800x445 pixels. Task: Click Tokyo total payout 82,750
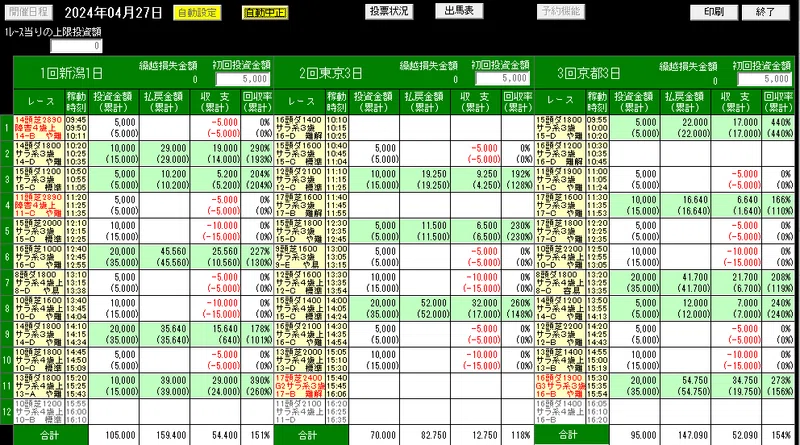(424, 435)
